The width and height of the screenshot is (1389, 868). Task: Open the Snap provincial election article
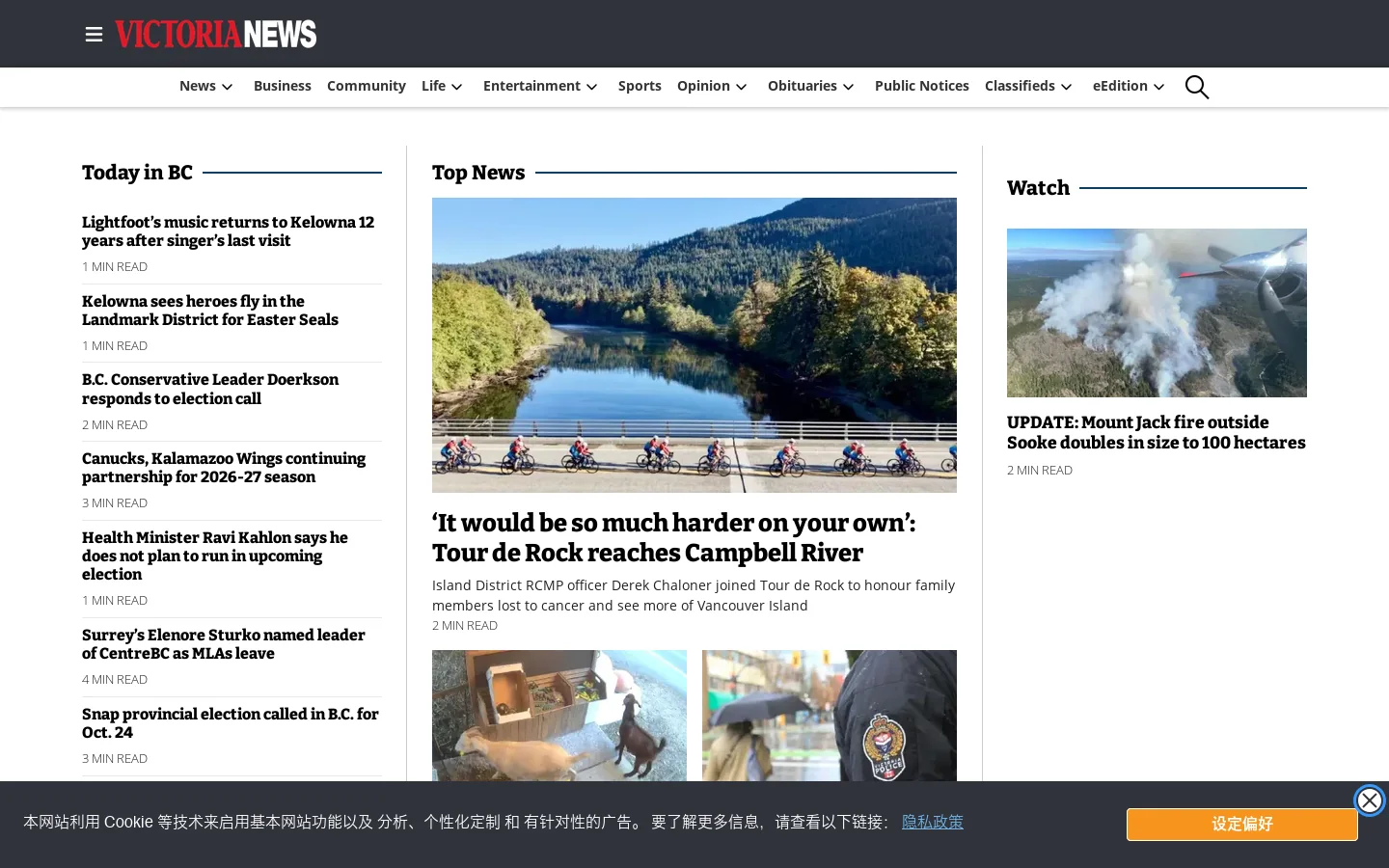click(231, 723)
